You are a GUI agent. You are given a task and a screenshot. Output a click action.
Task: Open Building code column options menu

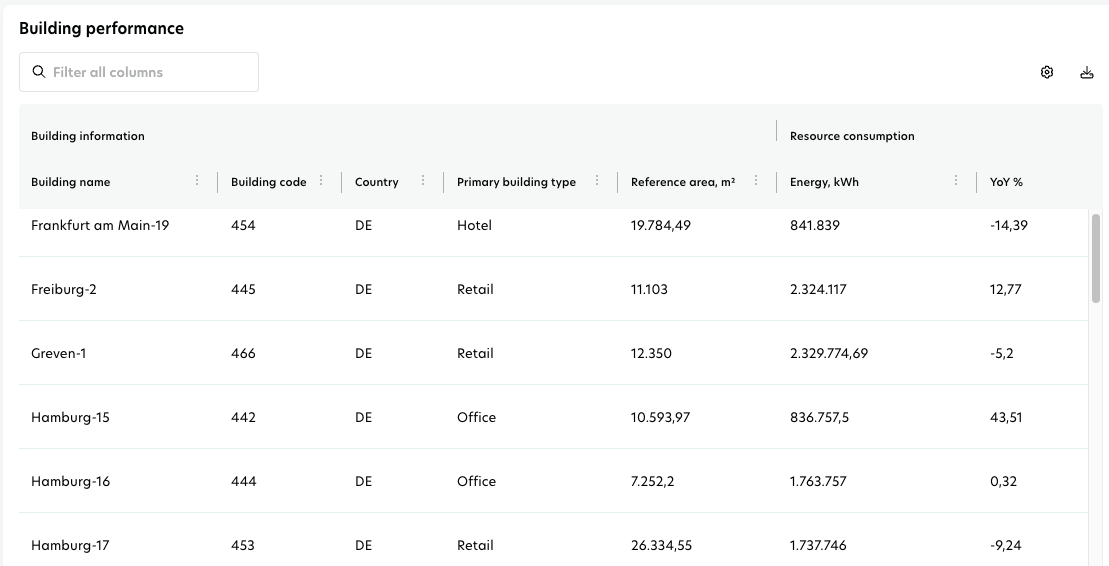pyautogui.click(x=321, y=181)
